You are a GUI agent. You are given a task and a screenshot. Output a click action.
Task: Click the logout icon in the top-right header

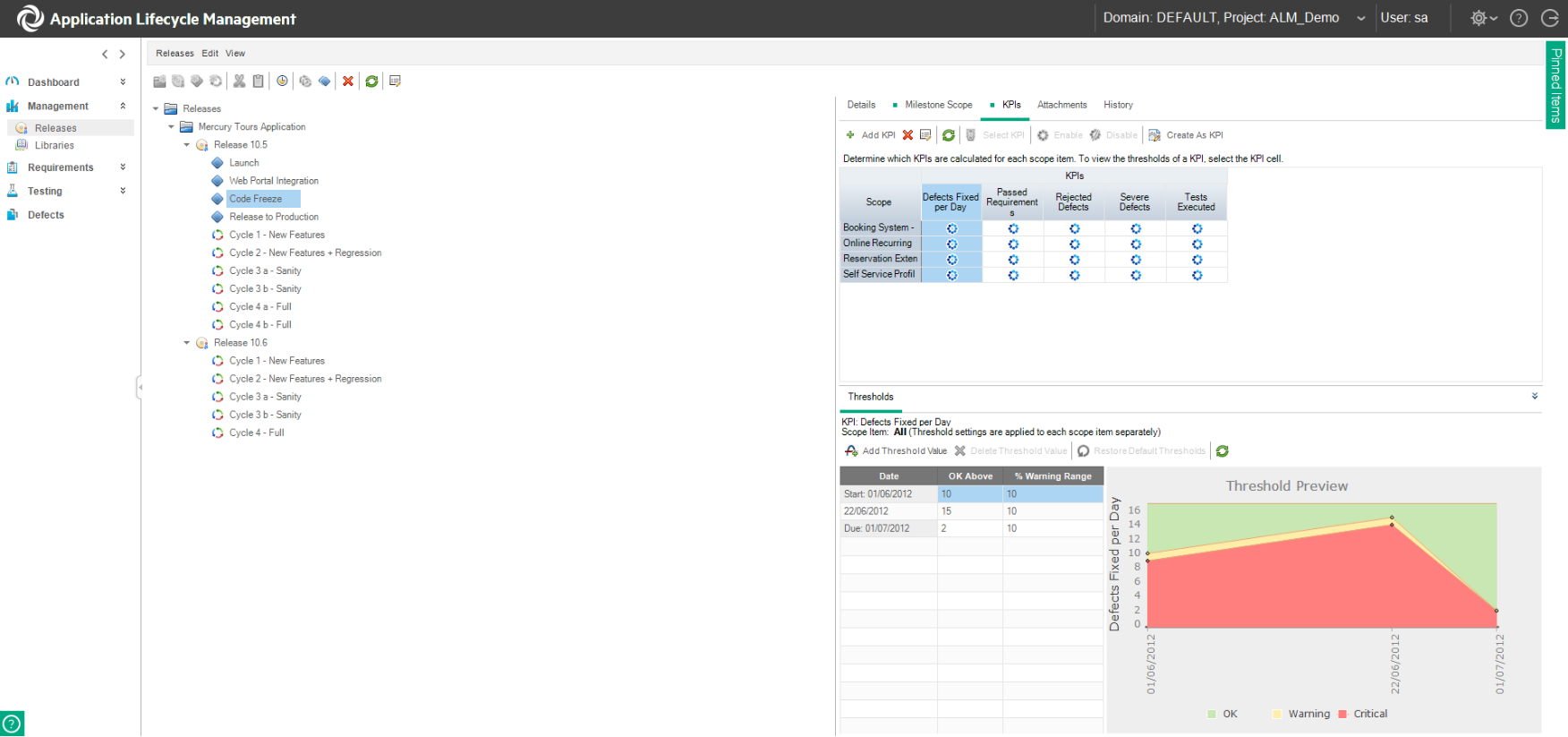(x=1550, y=18)
